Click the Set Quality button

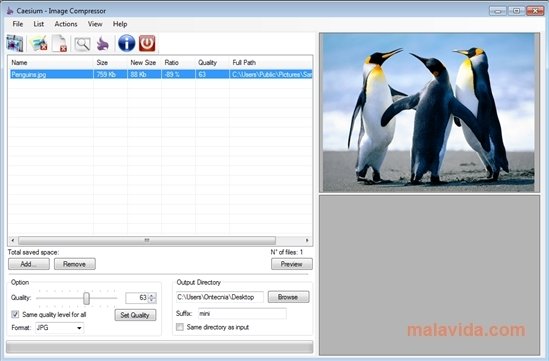(x=135, y=315)
